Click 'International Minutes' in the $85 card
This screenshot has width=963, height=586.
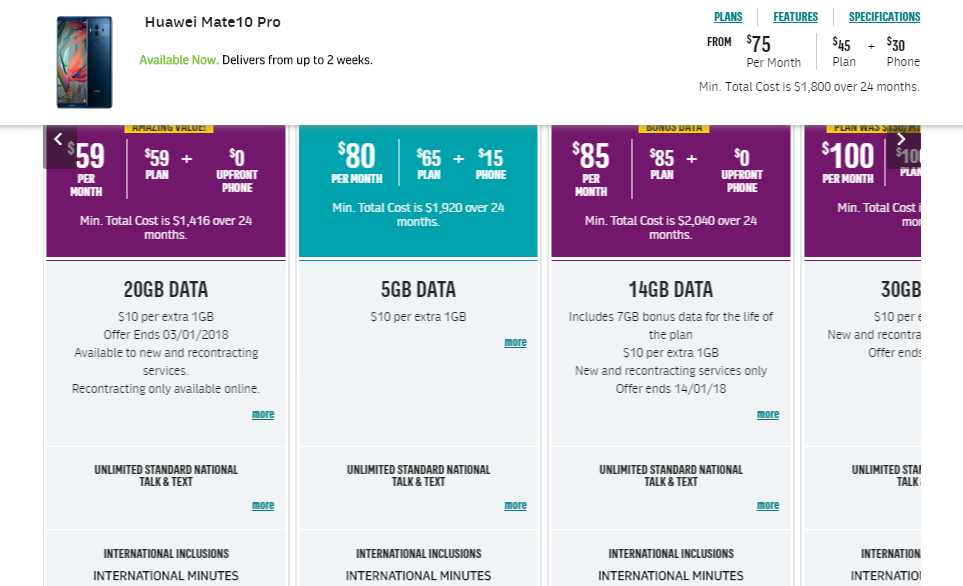coord(671,576)
